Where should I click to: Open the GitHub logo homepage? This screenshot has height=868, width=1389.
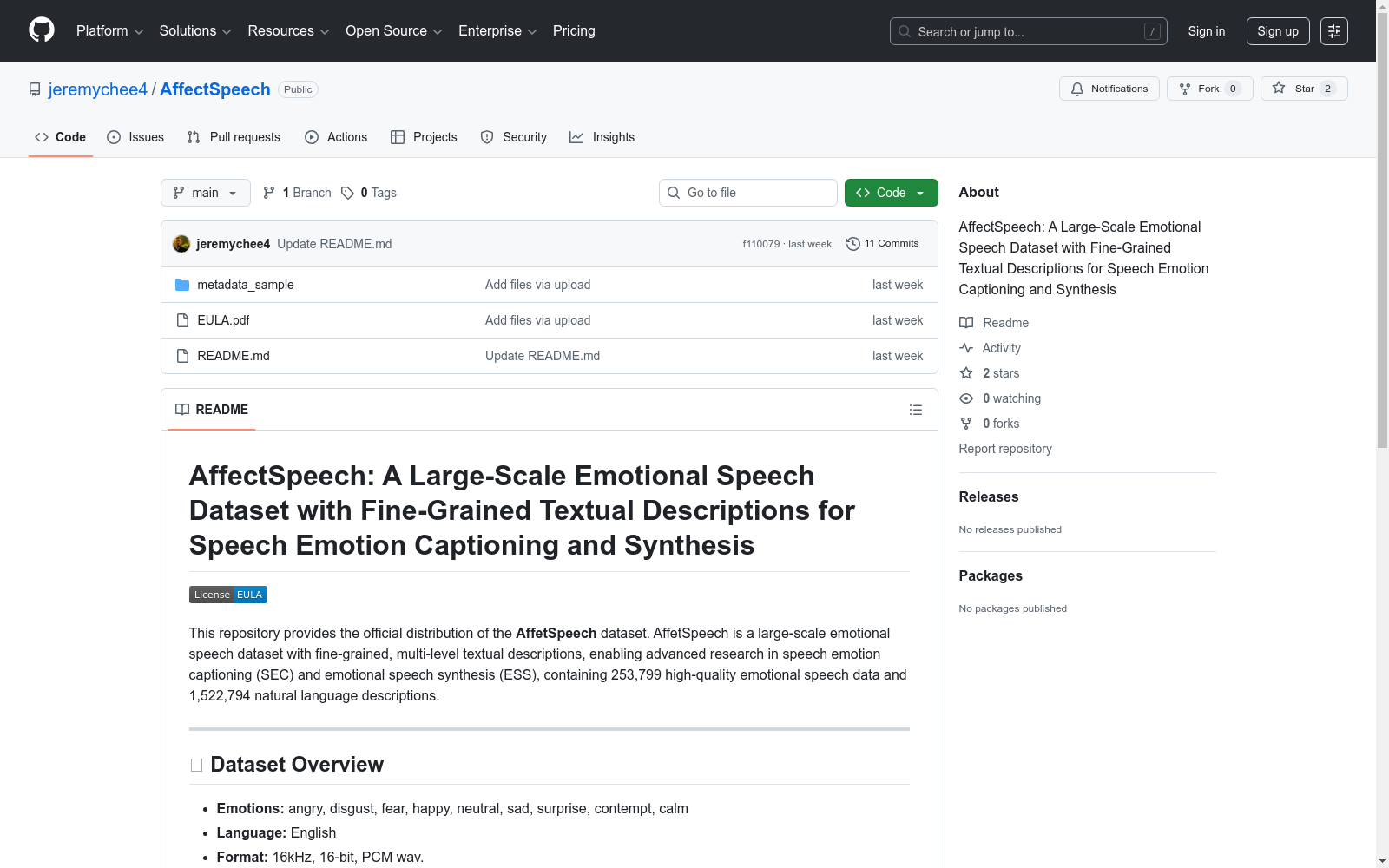click(x=42, y=30)
